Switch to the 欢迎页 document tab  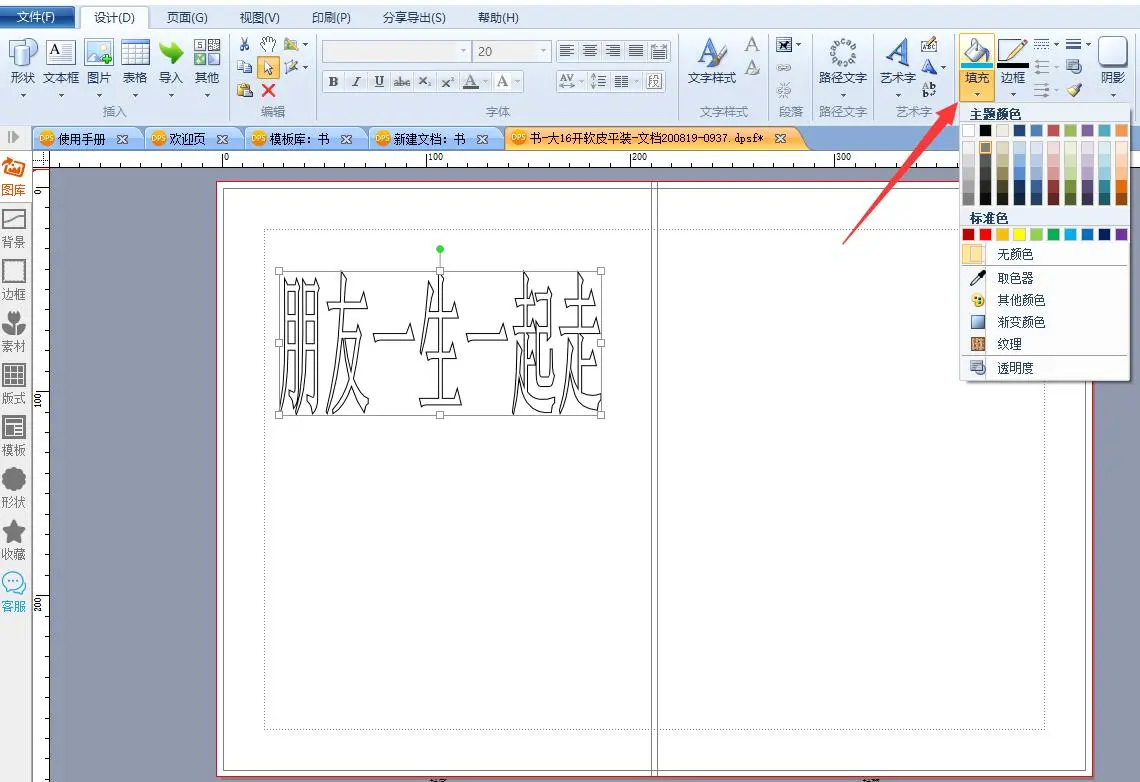pos(186,139)
